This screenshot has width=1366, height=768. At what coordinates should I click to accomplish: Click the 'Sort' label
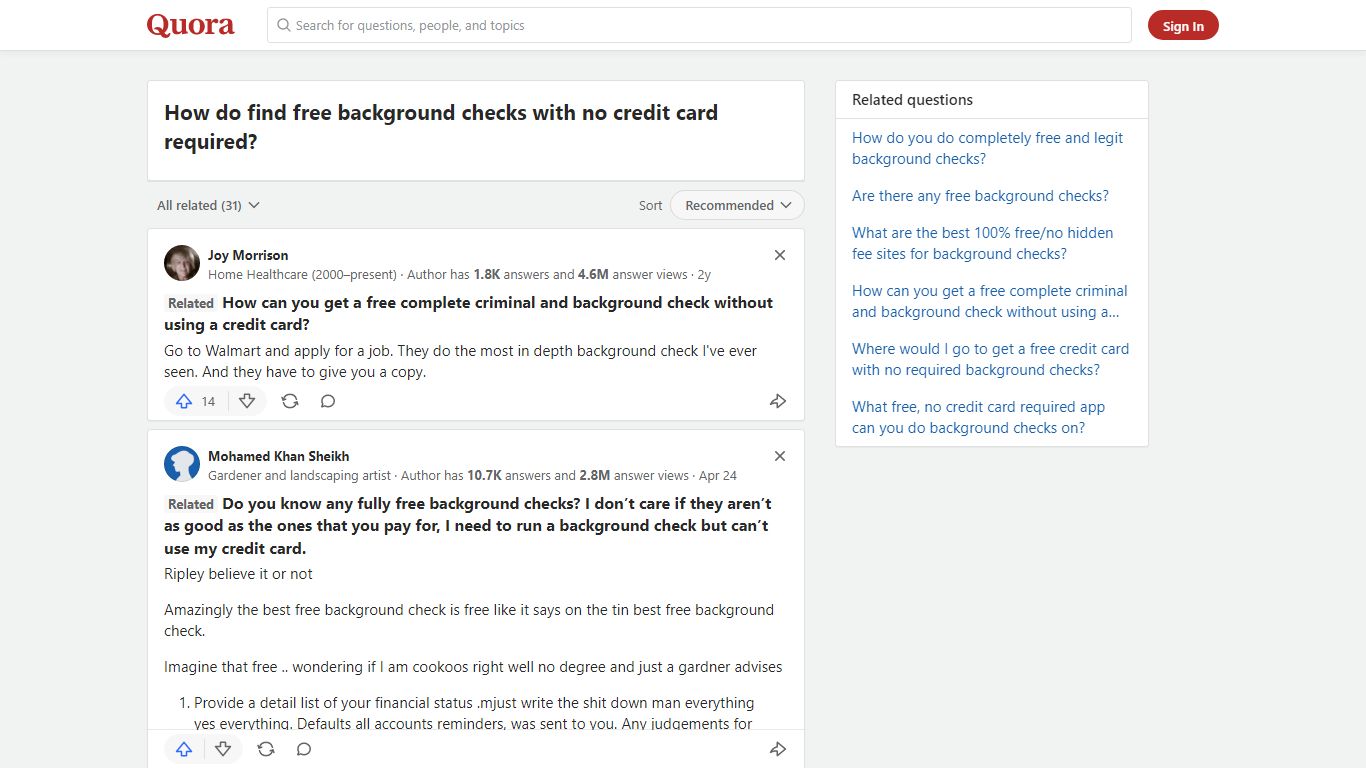click(650, 205)
